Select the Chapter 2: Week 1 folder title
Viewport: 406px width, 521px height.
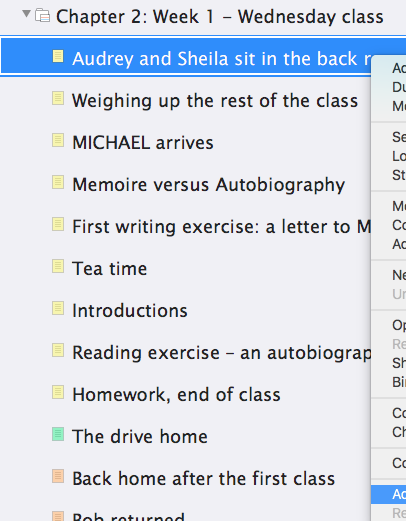coord(220,17)
